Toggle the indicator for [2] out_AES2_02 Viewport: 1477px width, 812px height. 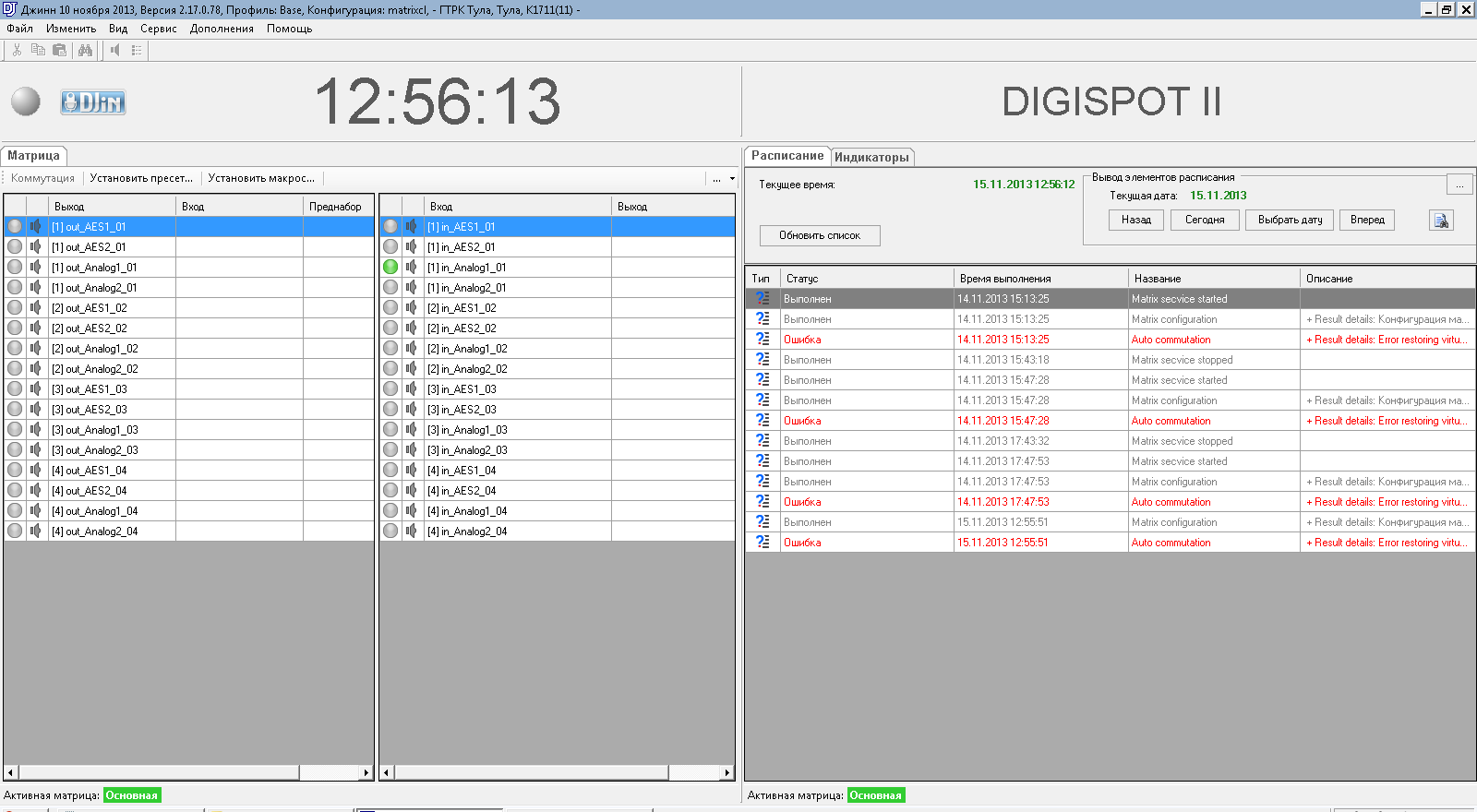[x=15, y=328]
